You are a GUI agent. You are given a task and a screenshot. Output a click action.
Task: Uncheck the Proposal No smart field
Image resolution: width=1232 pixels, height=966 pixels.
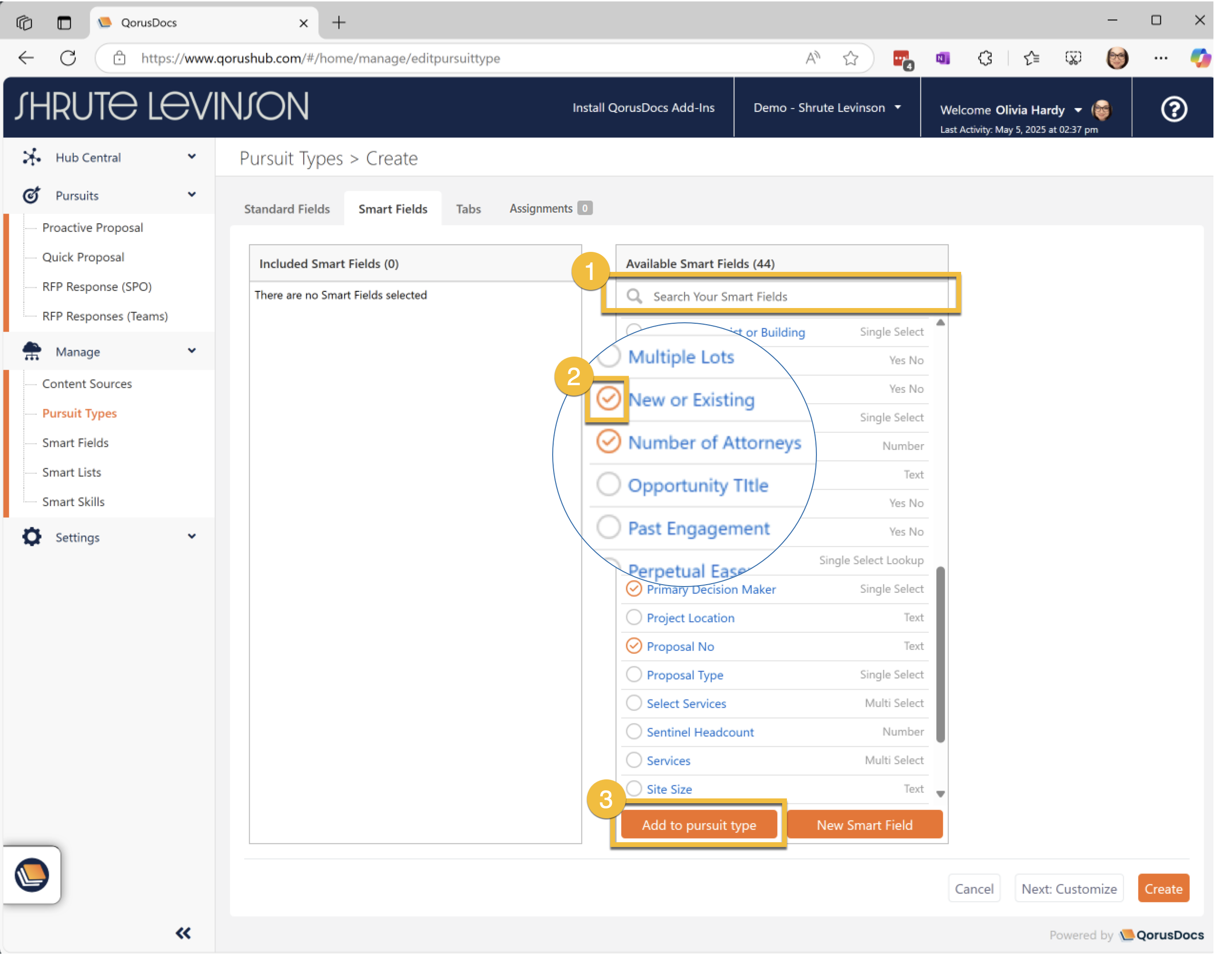coord(634,645)
